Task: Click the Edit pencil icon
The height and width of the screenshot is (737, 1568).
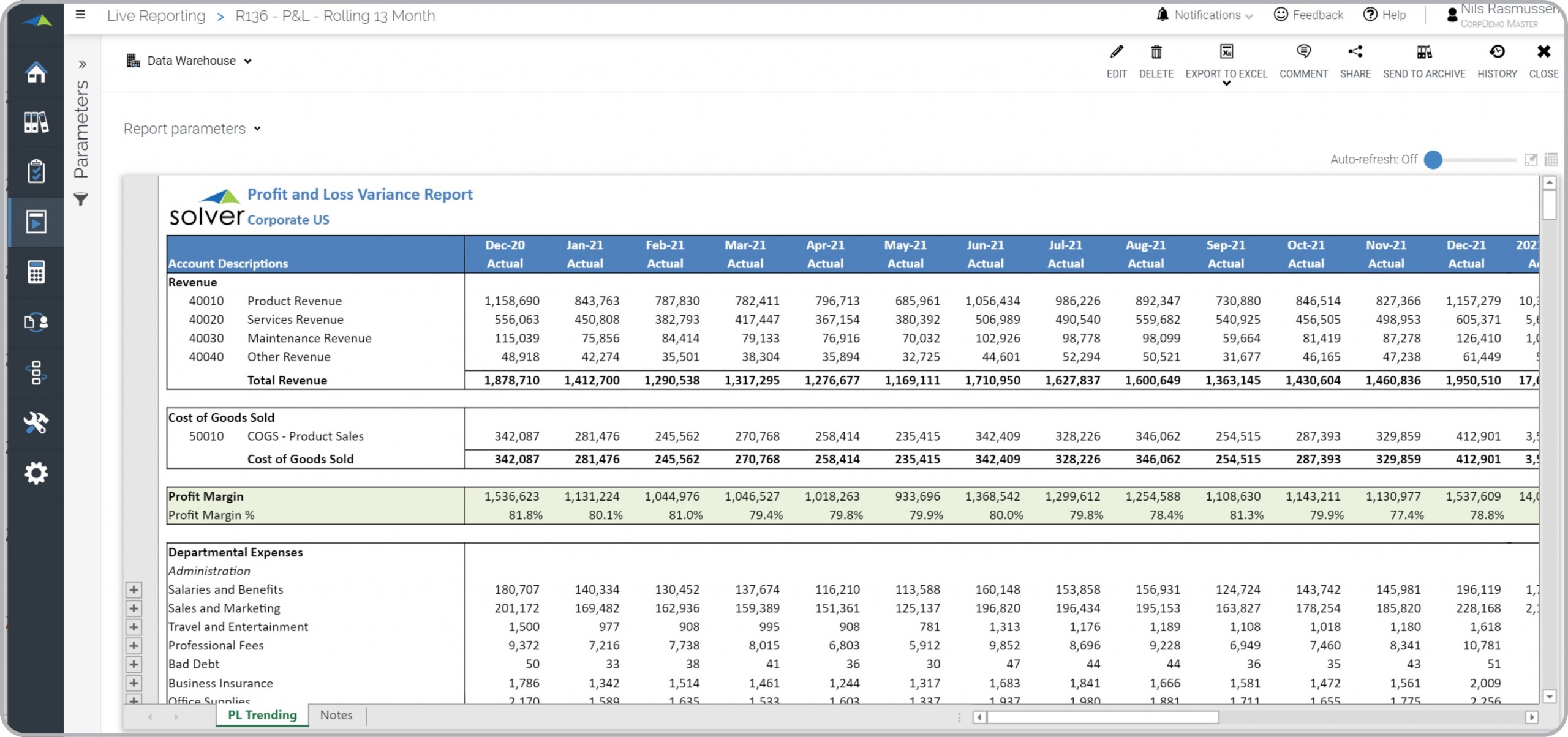Action: click(1116, 53)
